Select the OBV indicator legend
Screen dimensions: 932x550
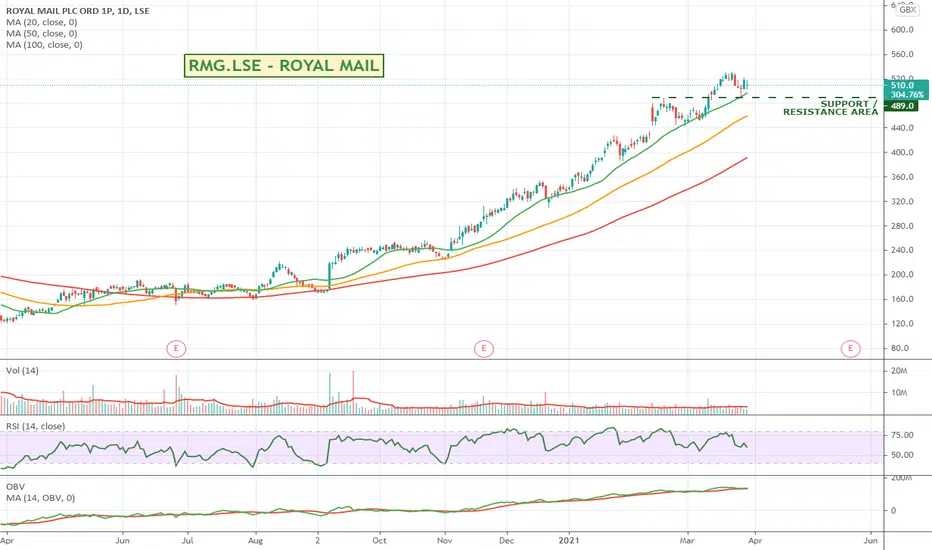[15, 486]
